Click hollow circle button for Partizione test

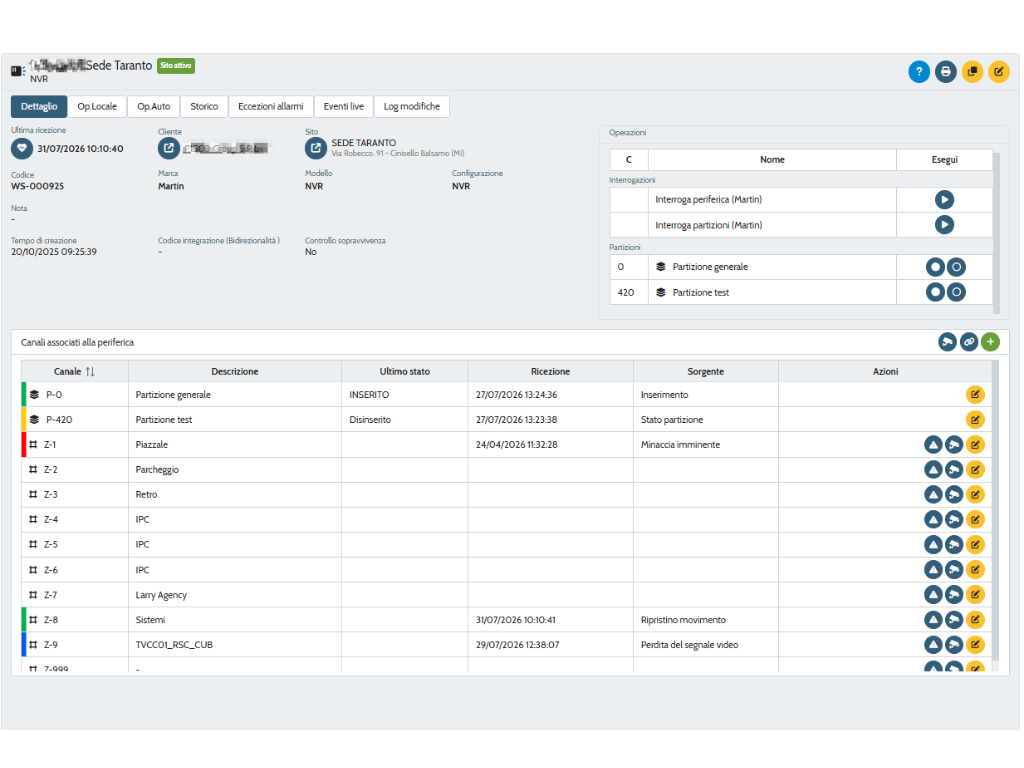(x=956, y=293)
